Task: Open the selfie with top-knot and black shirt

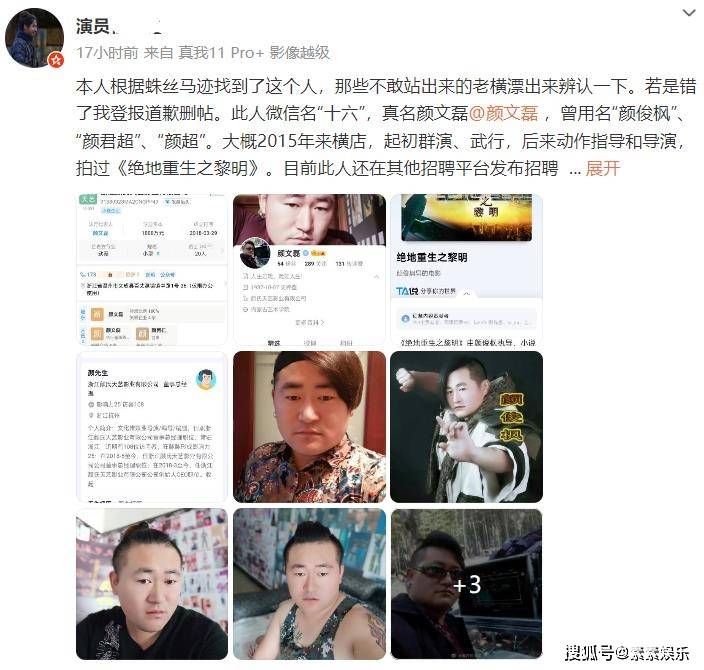Action: [x=152, y=584]
